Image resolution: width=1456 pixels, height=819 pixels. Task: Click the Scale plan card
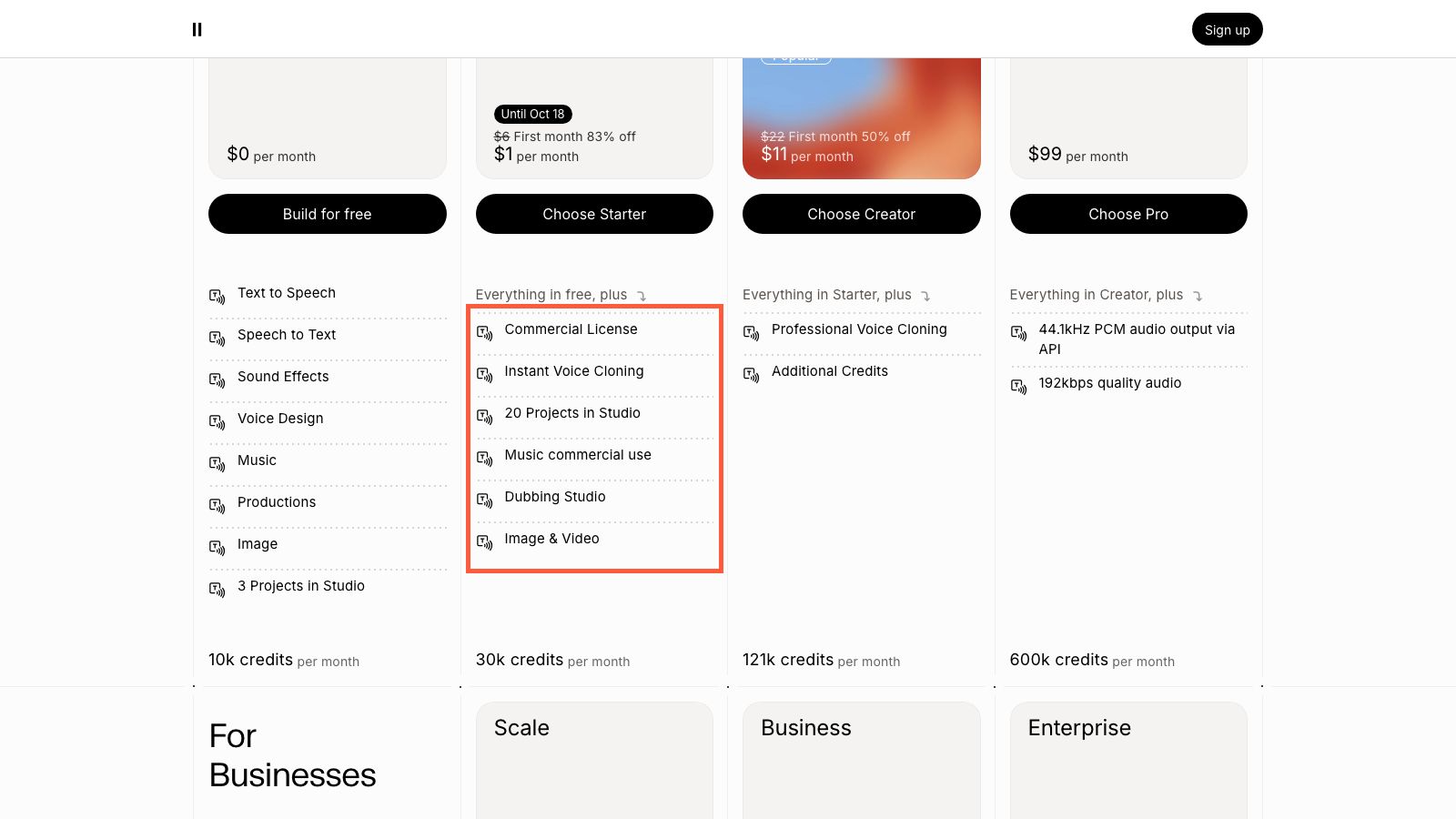click(594, 760)
